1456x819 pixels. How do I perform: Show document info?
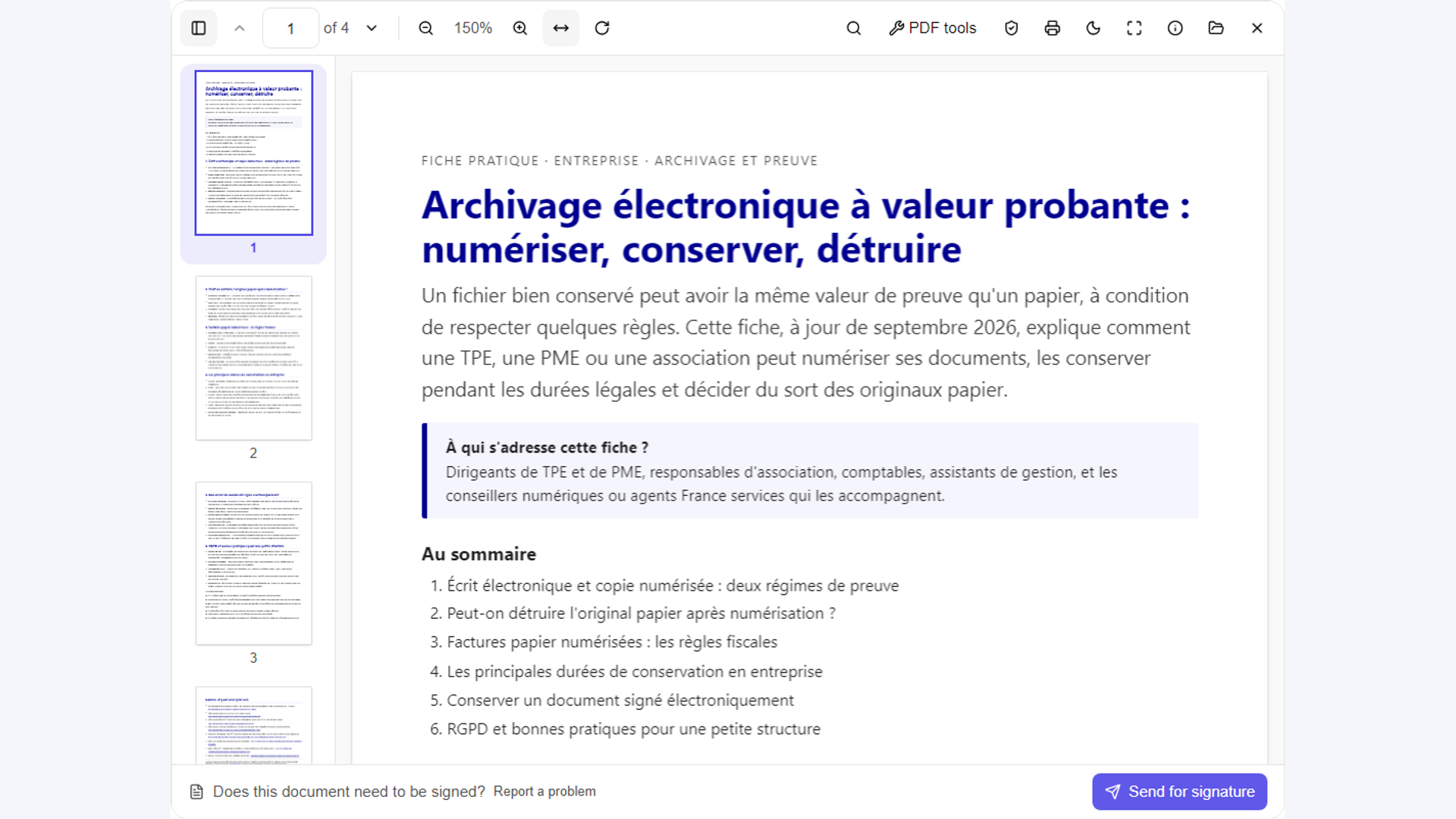pyautogui.click(x=1175, y=28)
